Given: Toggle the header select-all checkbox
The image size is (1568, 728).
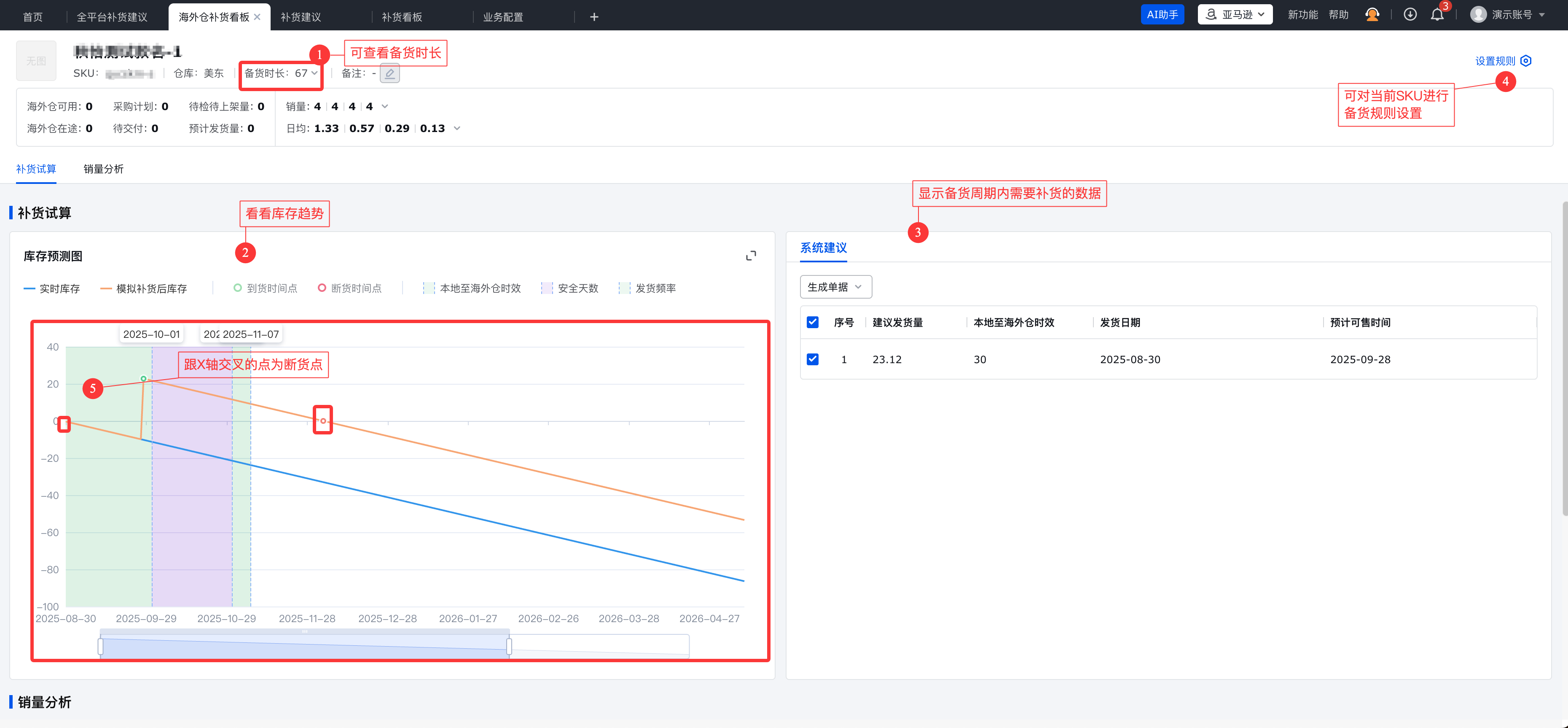Looking at the screenshot, I should coord(813,322).
